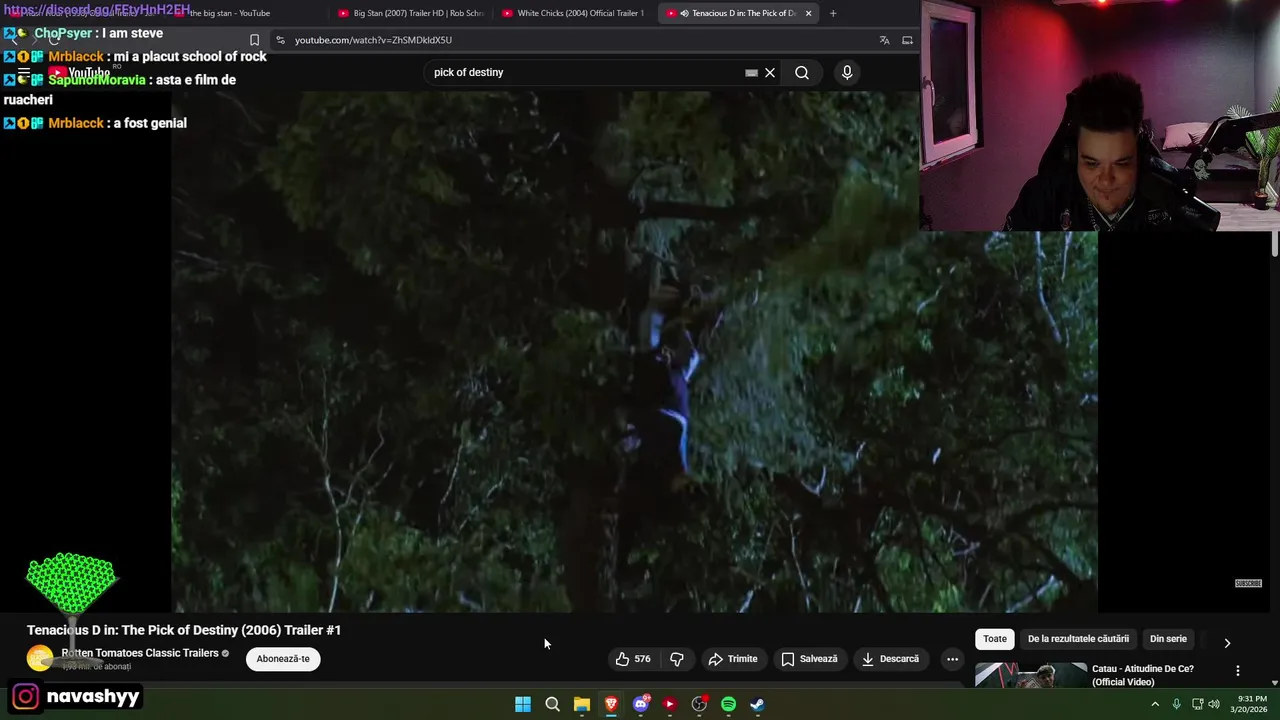Viewport: 1280px width, 720px height.
Task: Dislike the video with thumbs-down icon
Action: (677, 659)
